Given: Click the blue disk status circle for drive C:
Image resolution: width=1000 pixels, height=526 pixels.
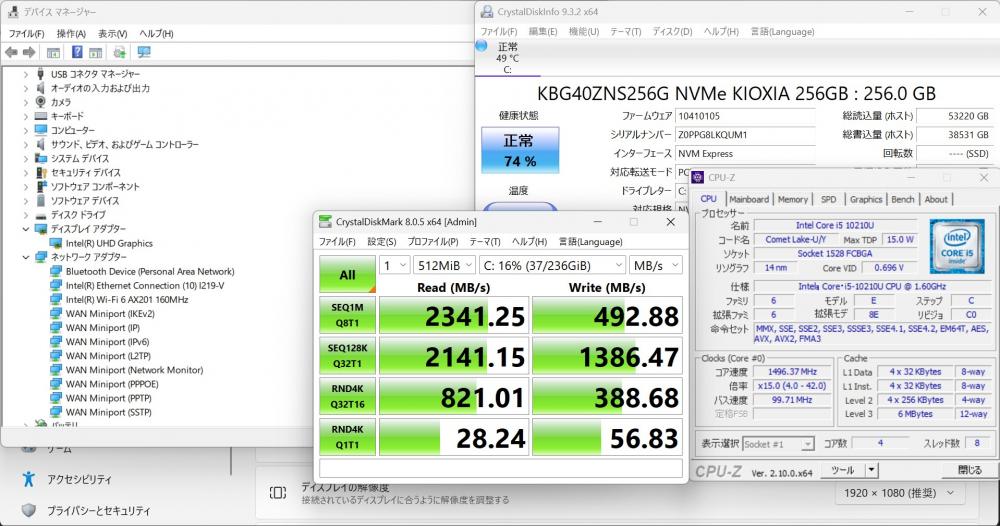Looking at the screenshot, I should (x=482, y=46).
